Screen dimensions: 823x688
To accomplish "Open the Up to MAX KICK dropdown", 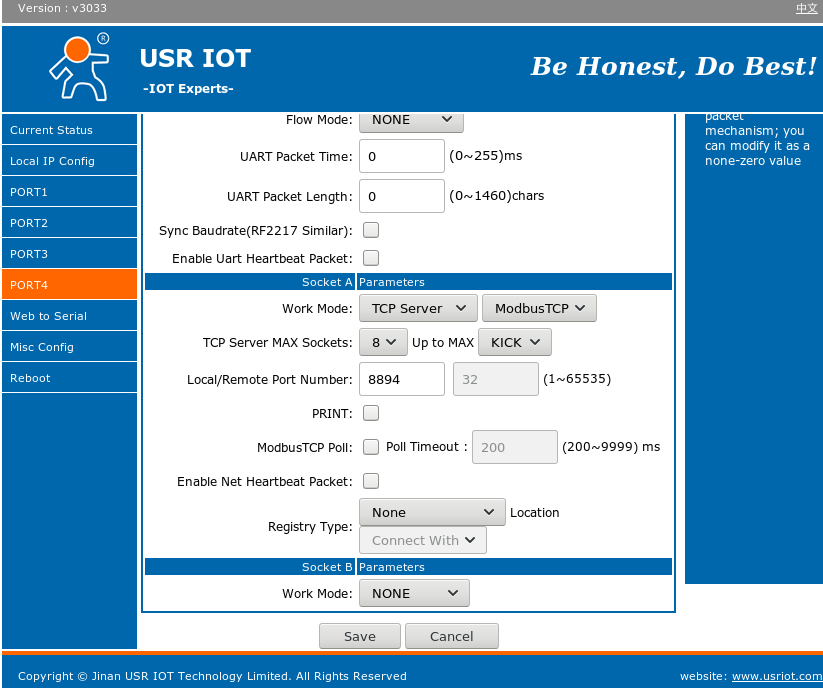I will tap(514, 342).
